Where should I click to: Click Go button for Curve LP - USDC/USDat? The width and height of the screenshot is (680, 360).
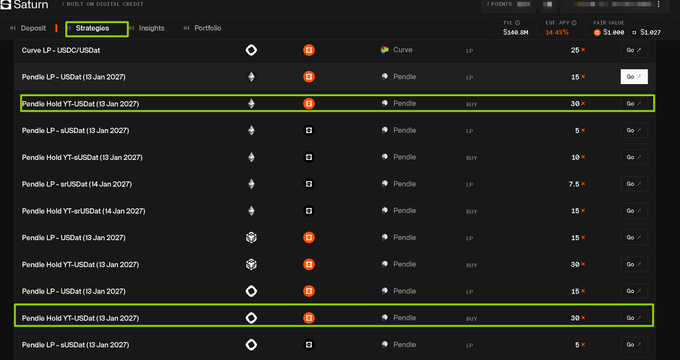pos(634,50)
